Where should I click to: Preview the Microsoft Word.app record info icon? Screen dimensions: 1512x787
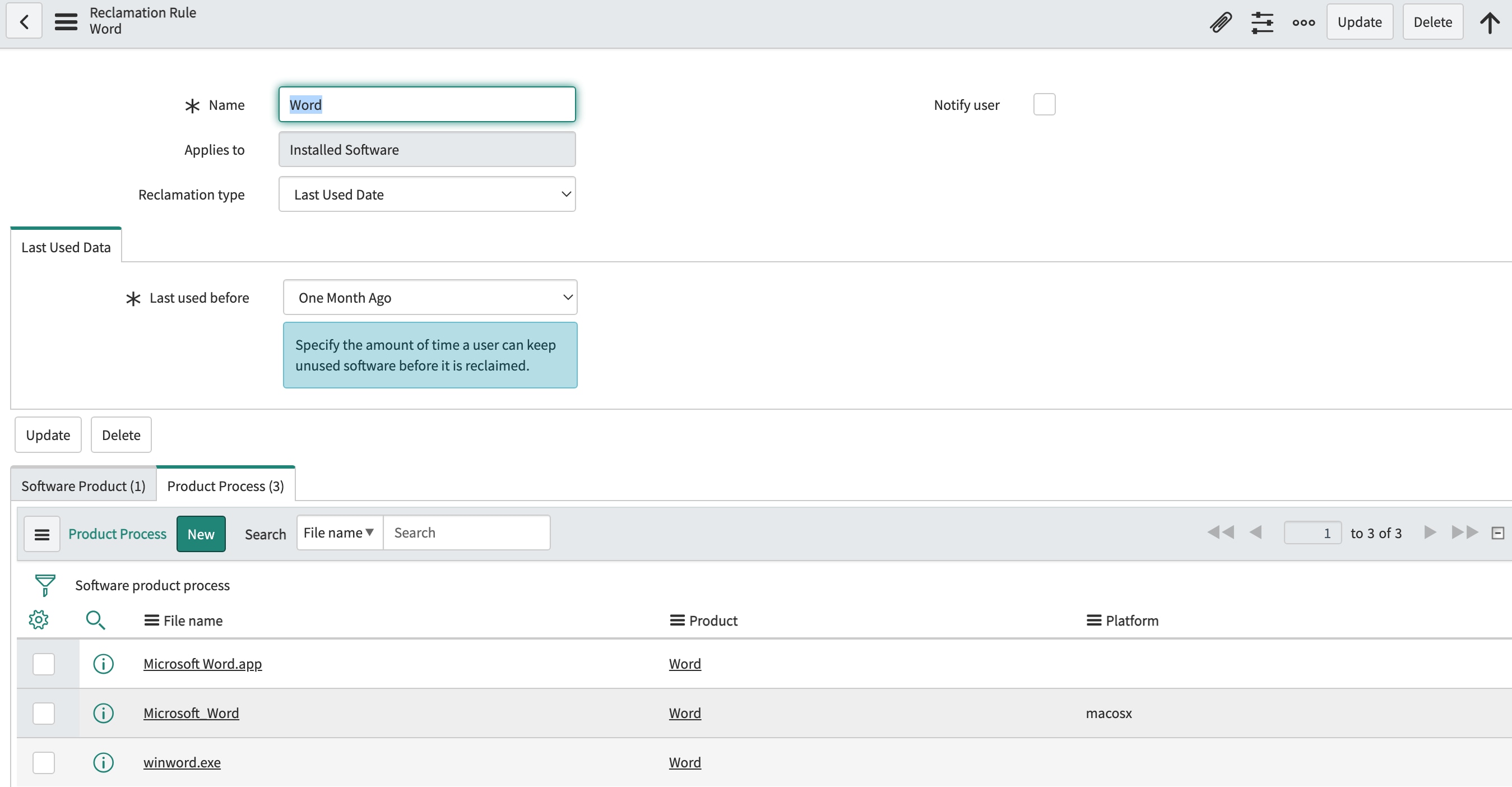point(103,664)
